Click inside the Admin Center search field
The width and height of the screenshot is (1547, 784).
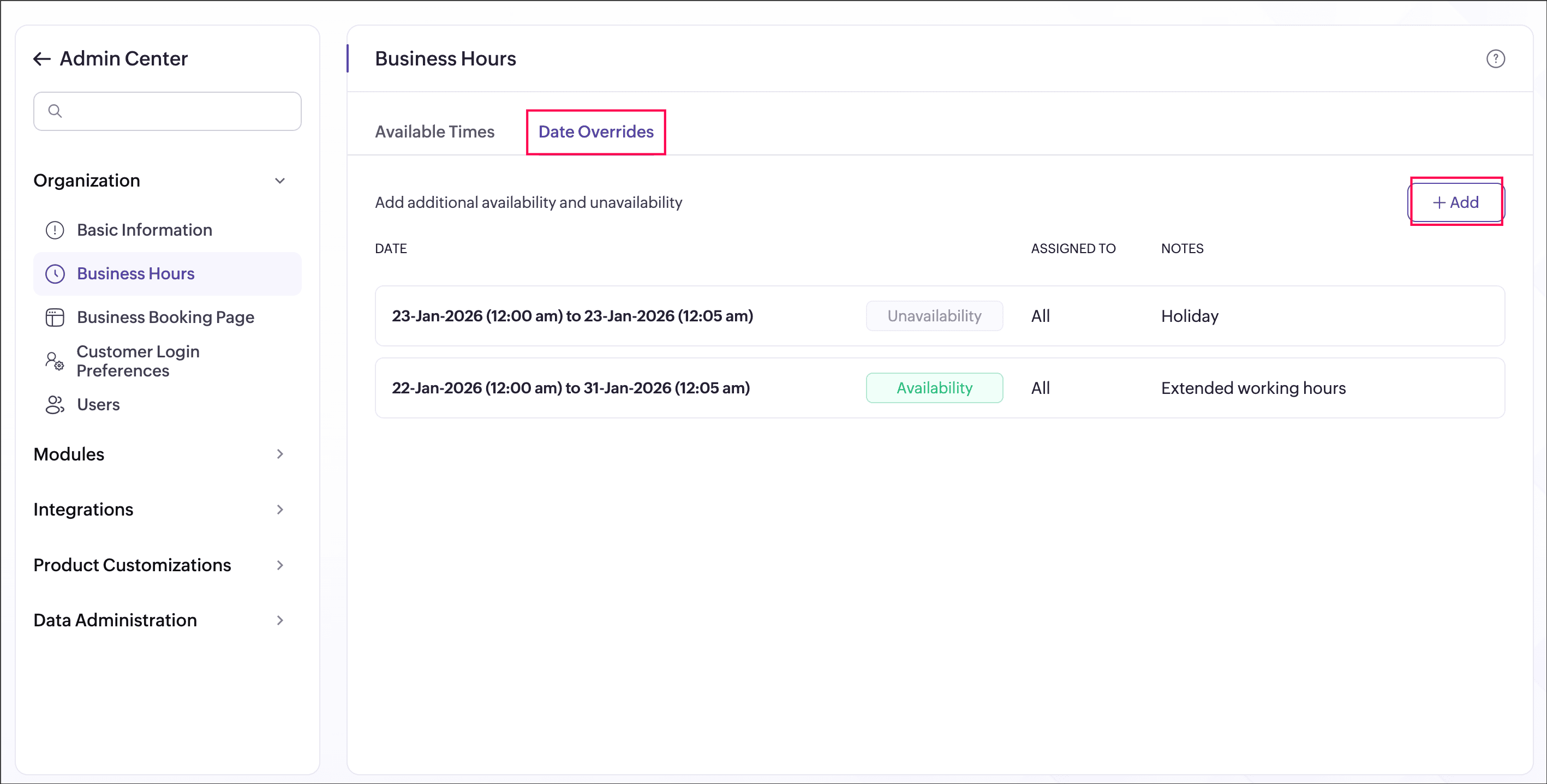pyautogui.click(x=180, y=111)
